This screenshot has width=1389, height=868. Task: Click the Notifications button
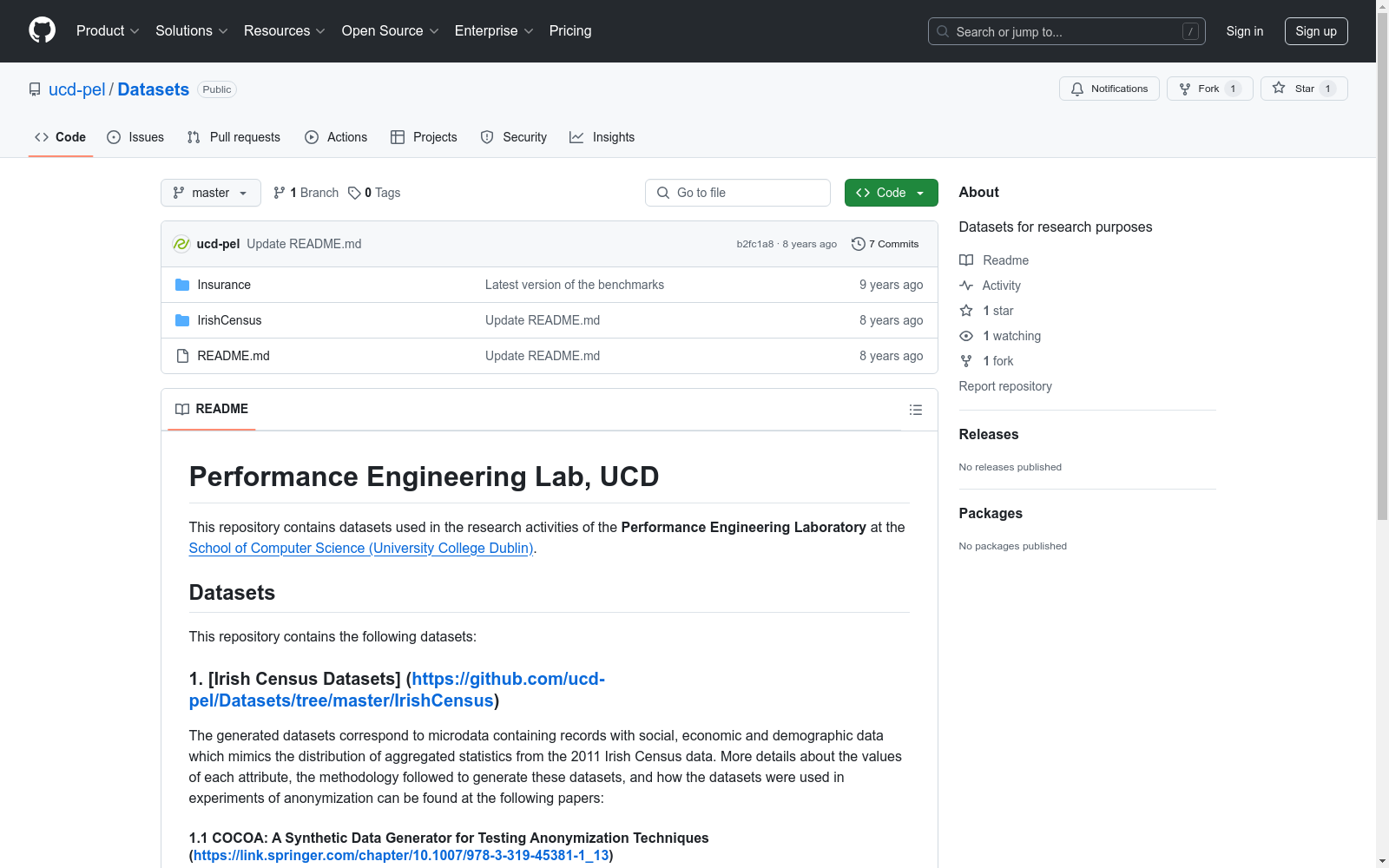tap(1109, 89)
